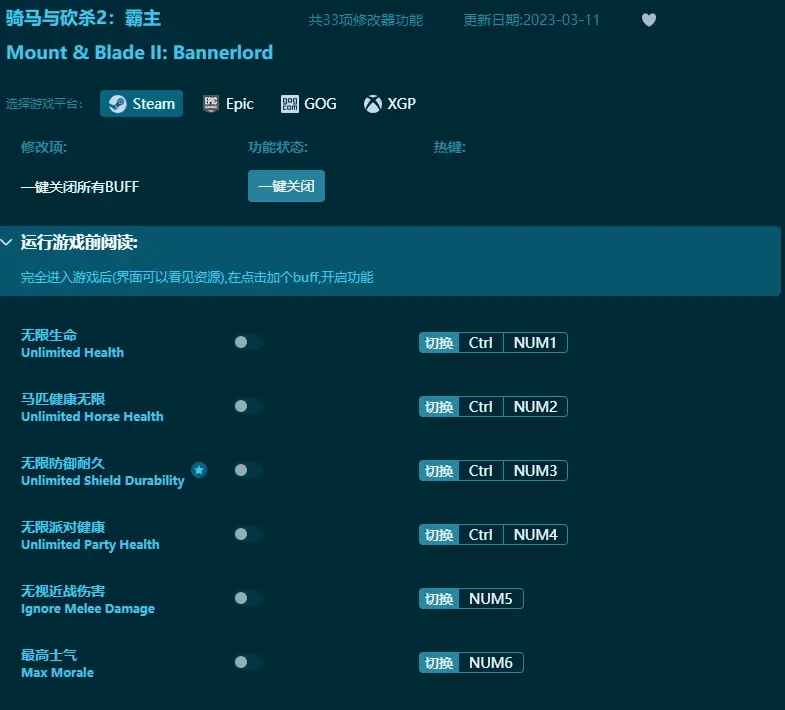Click the NUM1 hotkey box

click(535, 343)
